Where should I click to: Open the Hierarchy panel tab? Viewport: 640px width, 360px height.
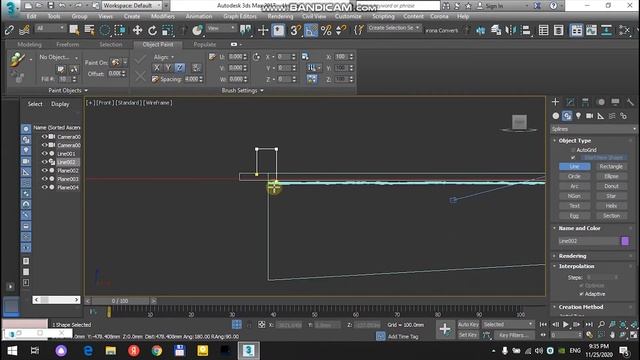point(585,102)
